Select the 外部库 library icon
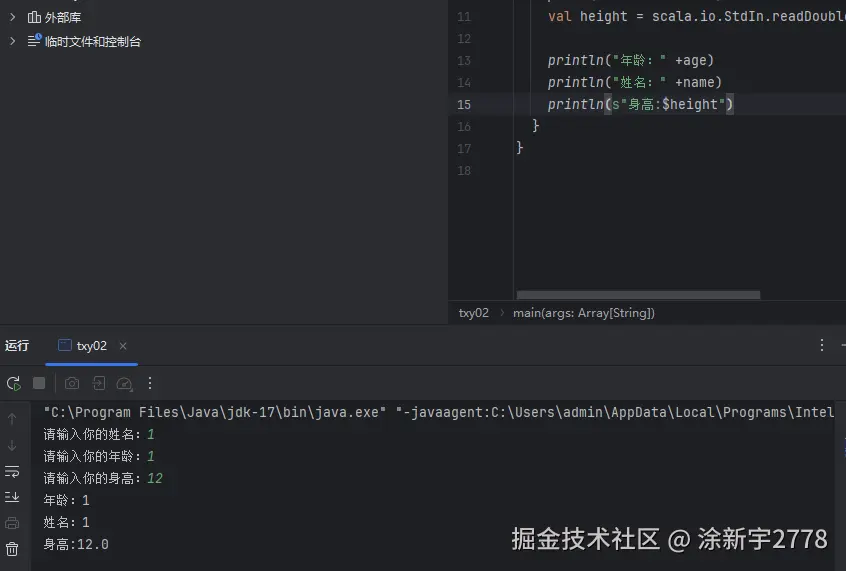Image resolution: width=846 pixels, height=571 pixels. tap(34, 17)
